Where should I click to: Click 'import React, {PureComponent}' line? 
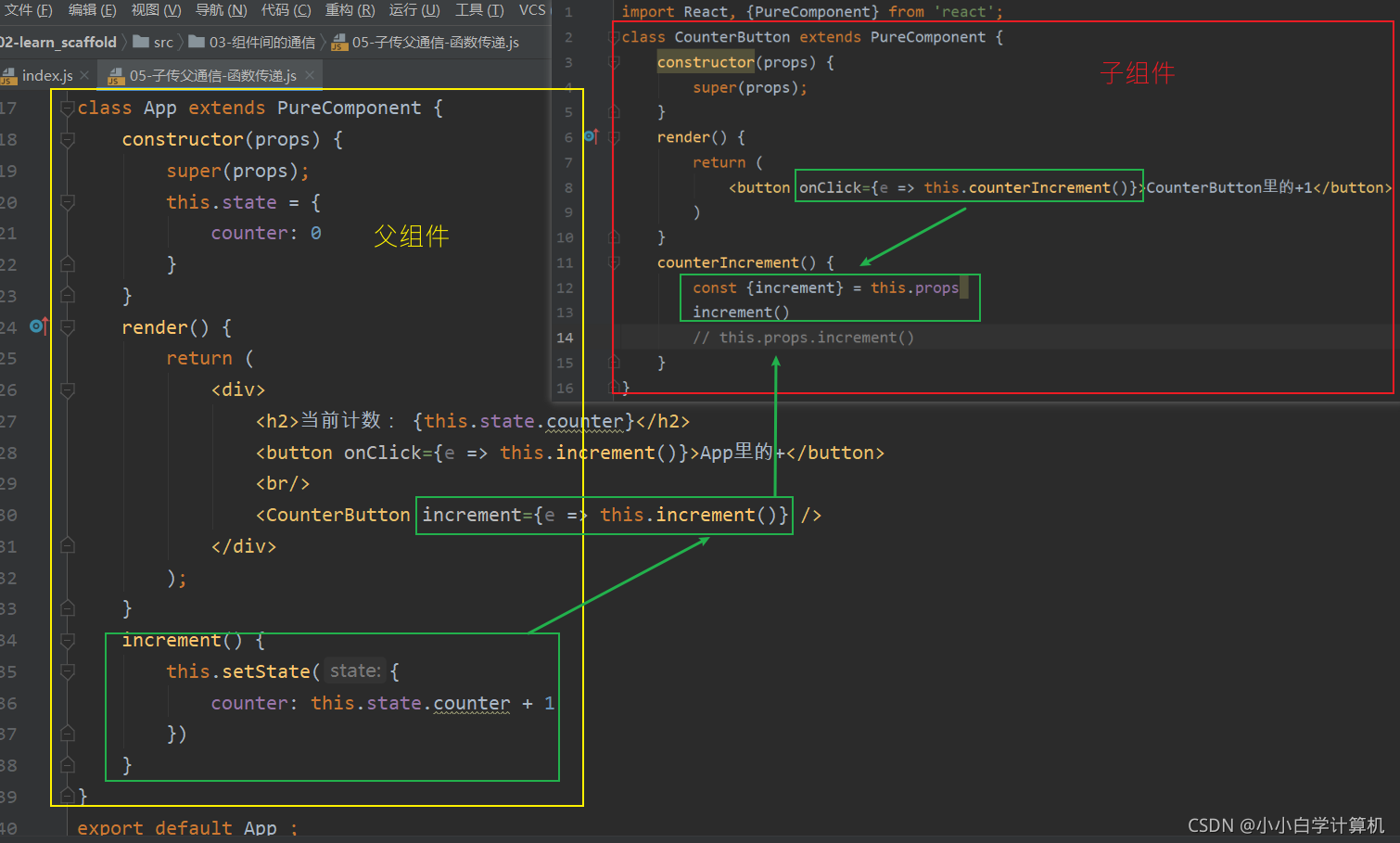coord(811,12)
